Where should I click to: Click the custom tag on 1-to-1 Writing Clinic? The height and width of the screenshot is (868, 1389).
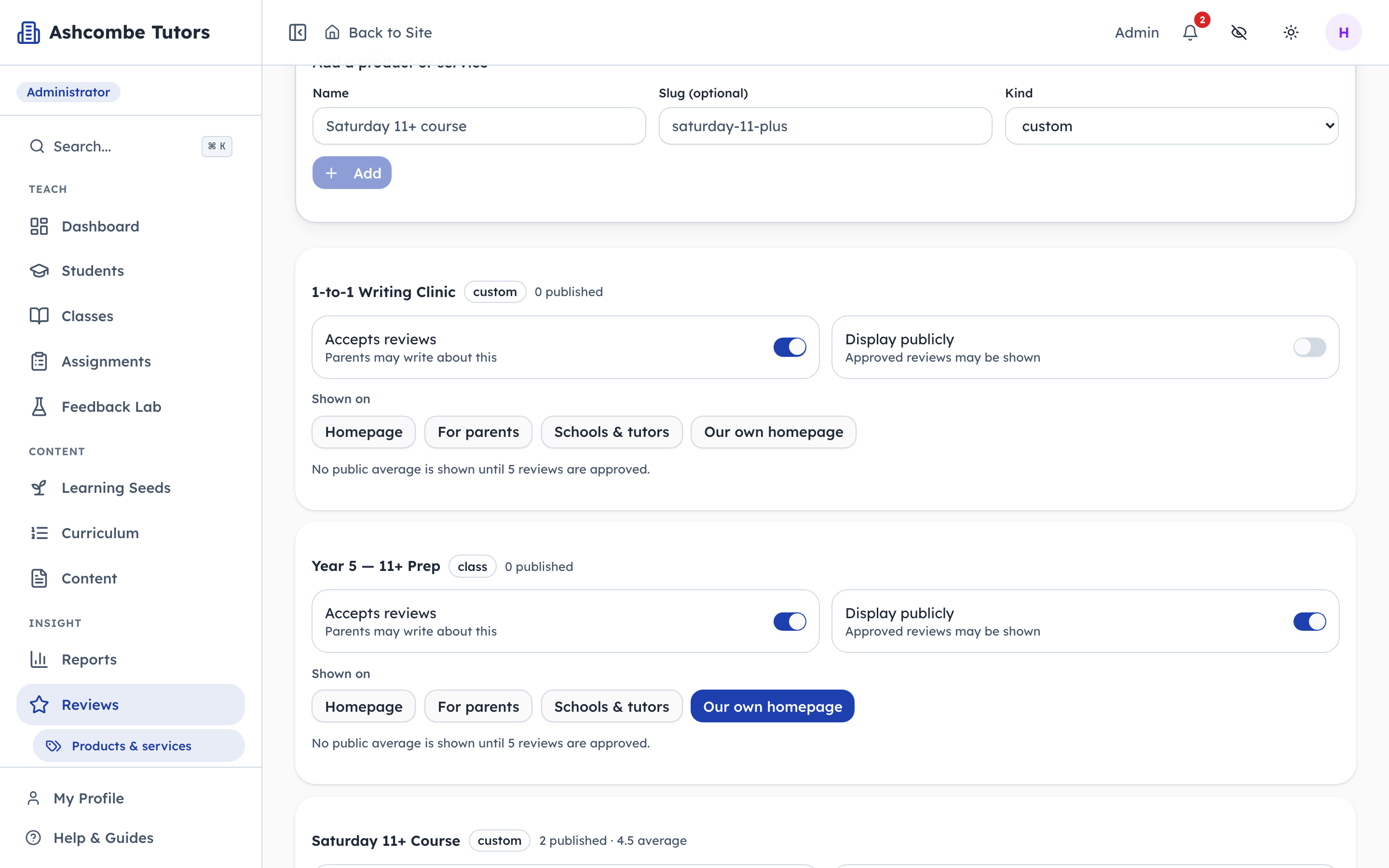click(x=495, y=292)
